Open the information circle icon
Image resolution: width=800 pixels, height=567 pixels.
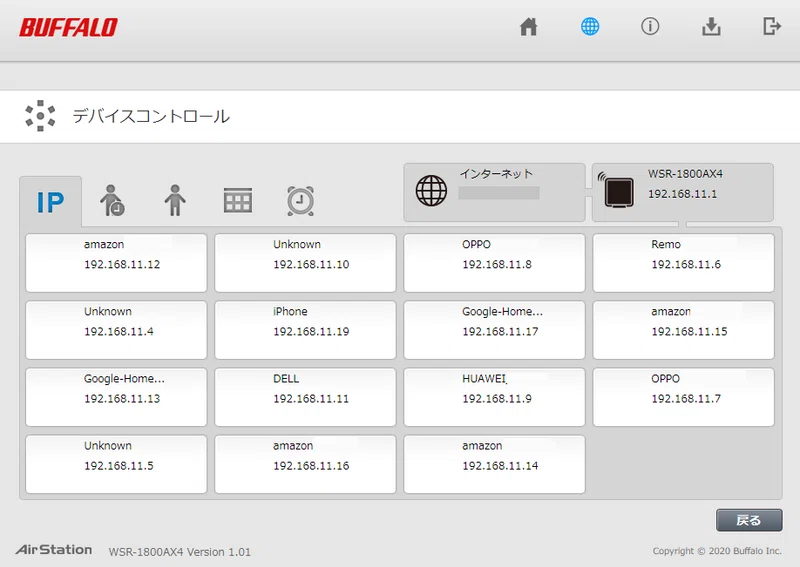[x=650, y=27]
